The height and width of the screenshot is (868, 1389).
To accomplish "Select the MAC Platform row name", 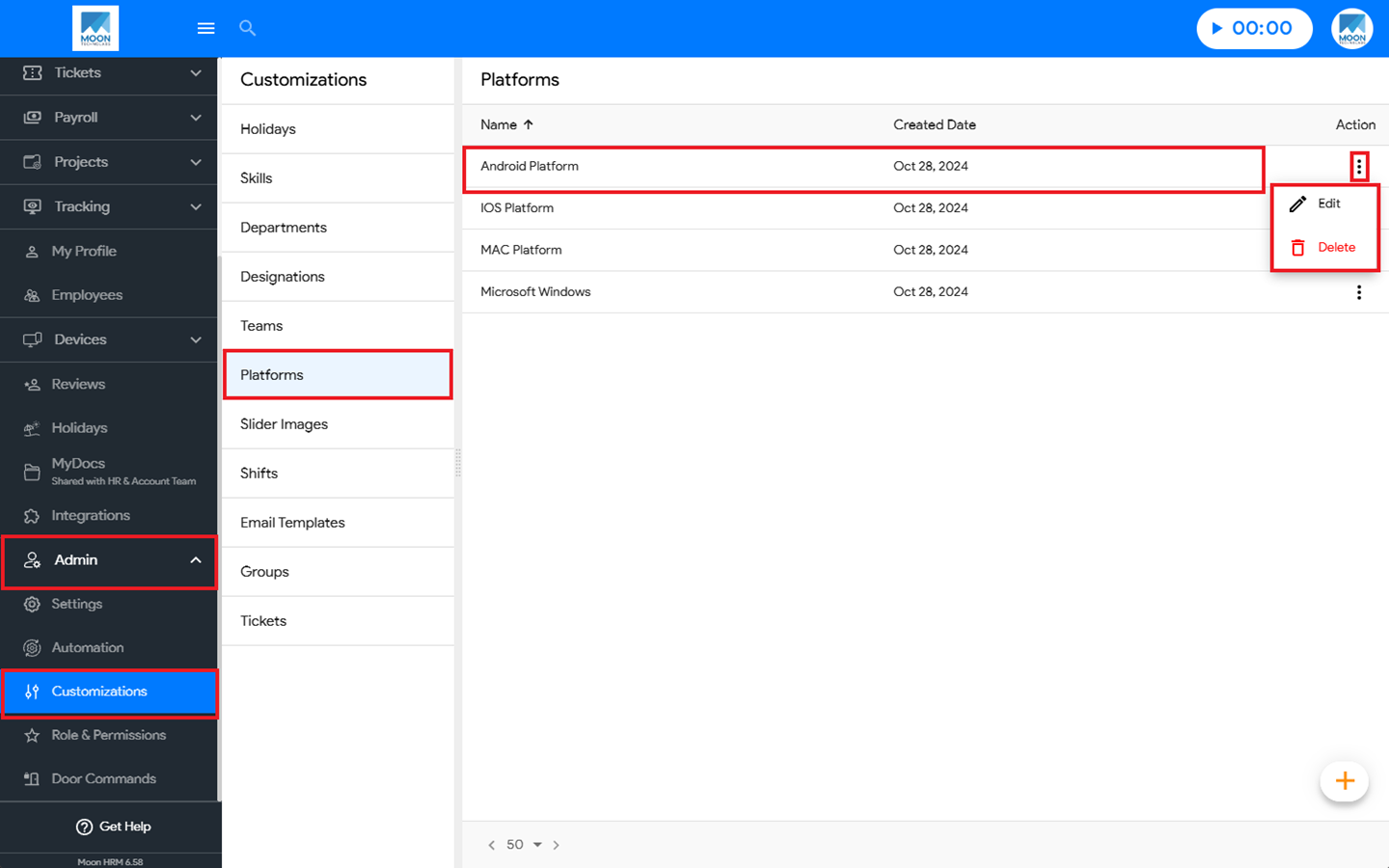I will click(x=521, y=250).
